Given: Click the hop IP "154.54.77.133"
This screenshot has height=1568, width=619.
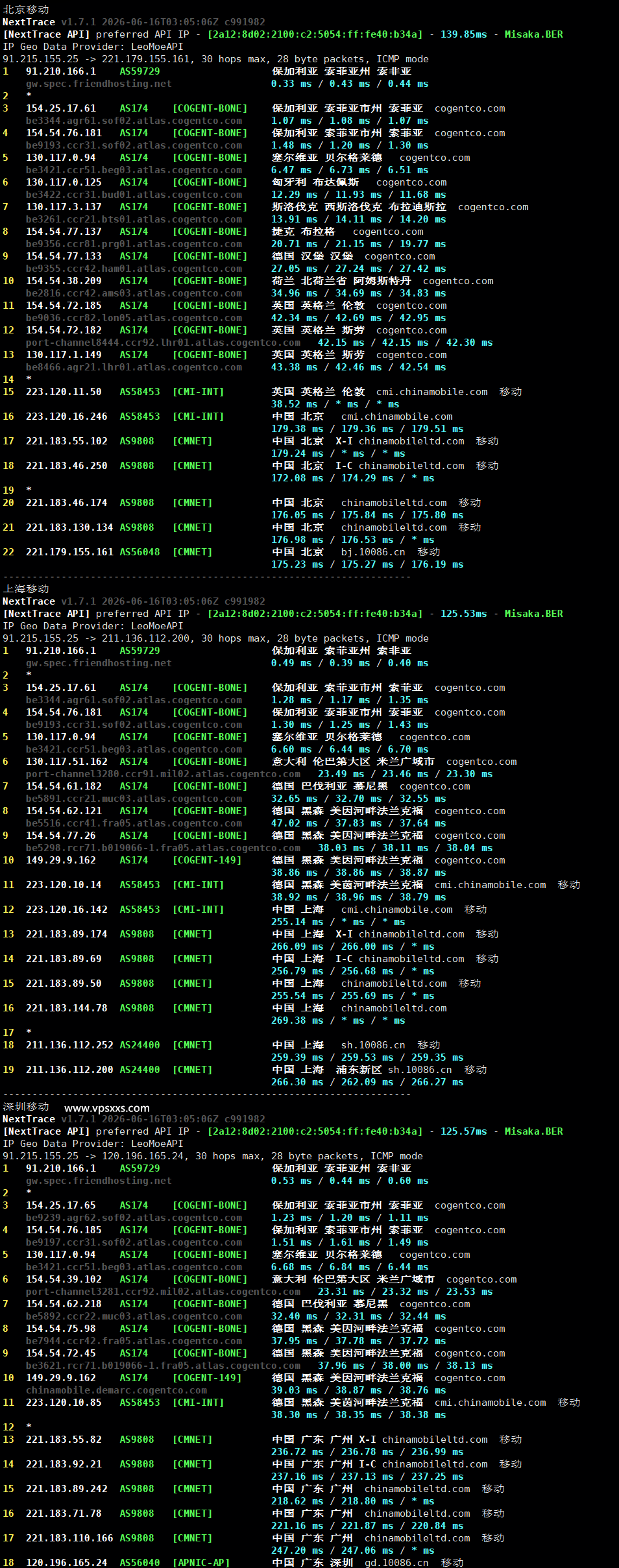Looking at the screenshot, I should click(x=64, y=256).
